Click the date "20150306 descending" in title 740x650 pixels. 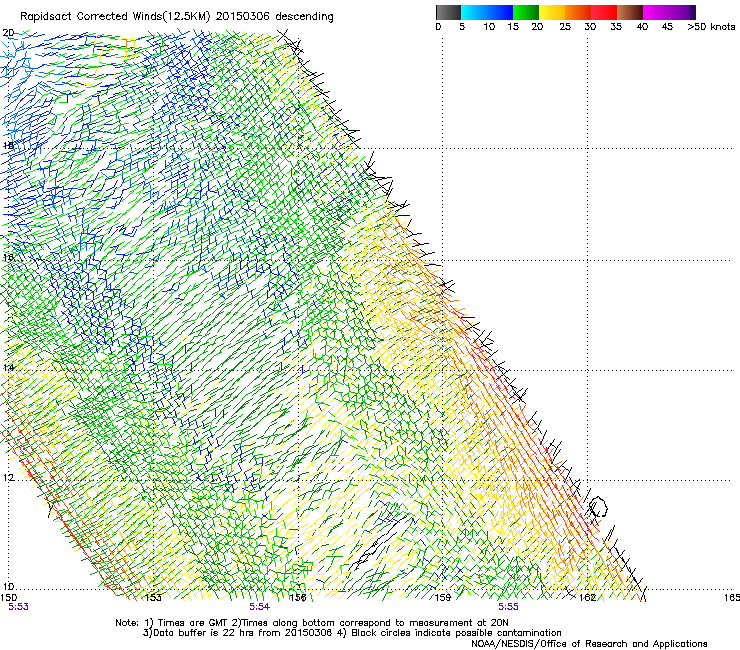275,17
